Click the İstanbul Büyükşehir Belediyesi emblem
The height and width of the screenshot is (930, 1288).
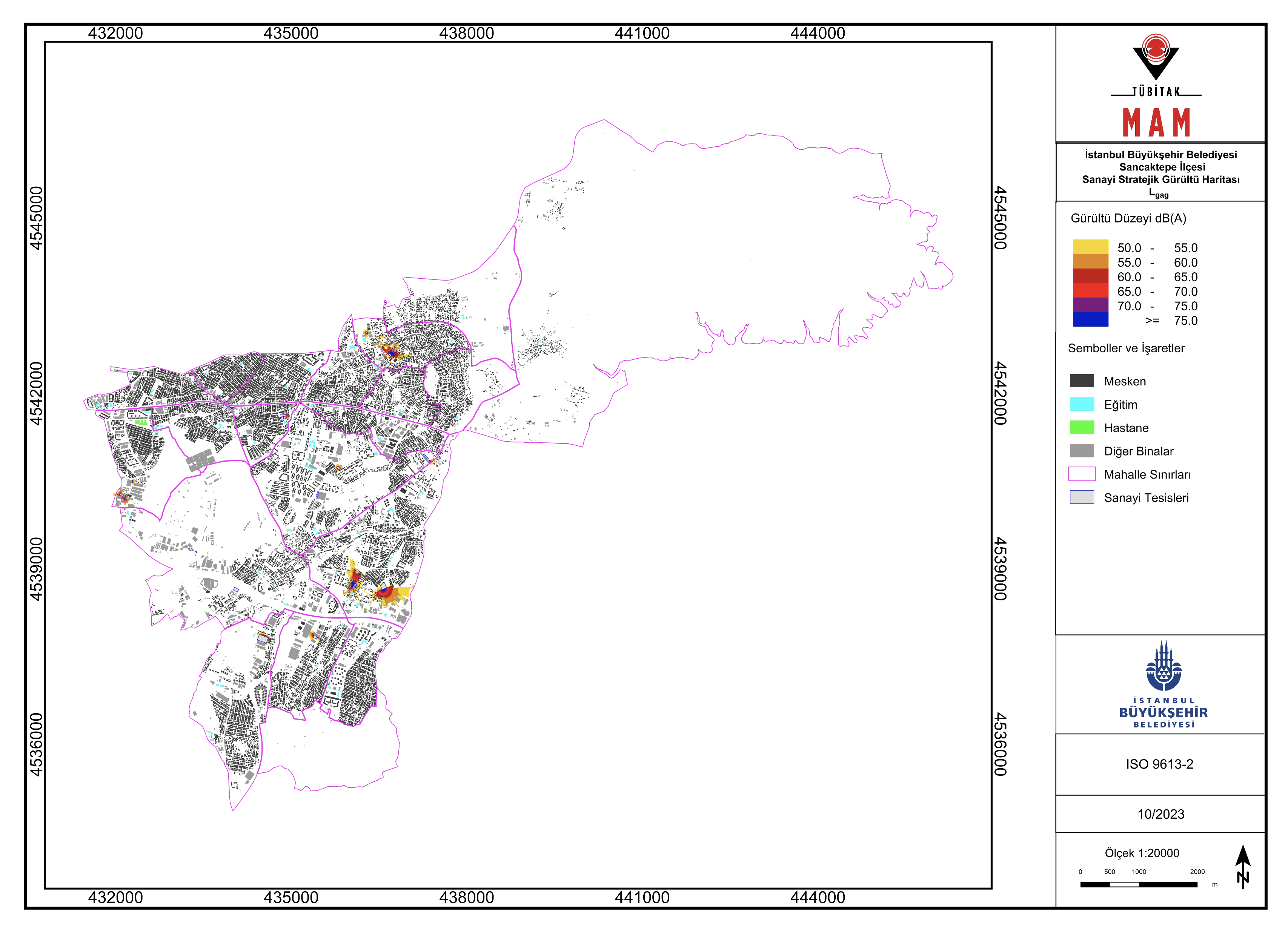(1164, 666)
